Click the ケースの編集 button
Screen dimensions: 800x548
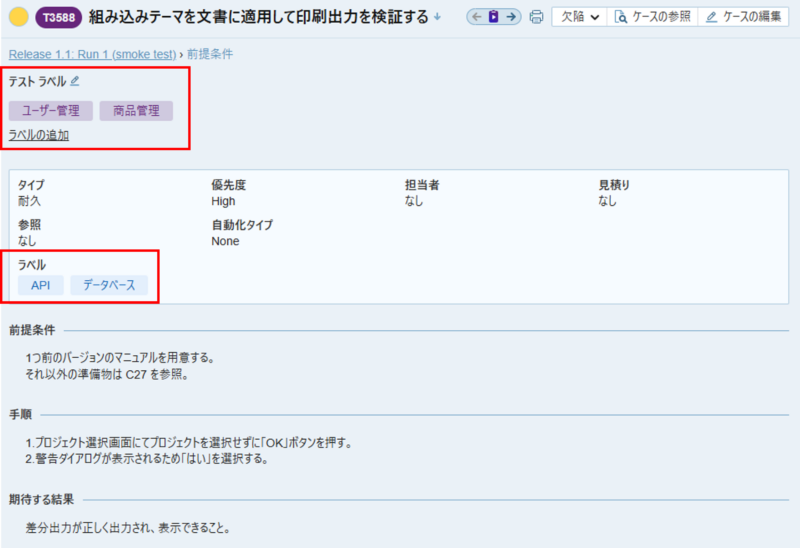[745, 17]
